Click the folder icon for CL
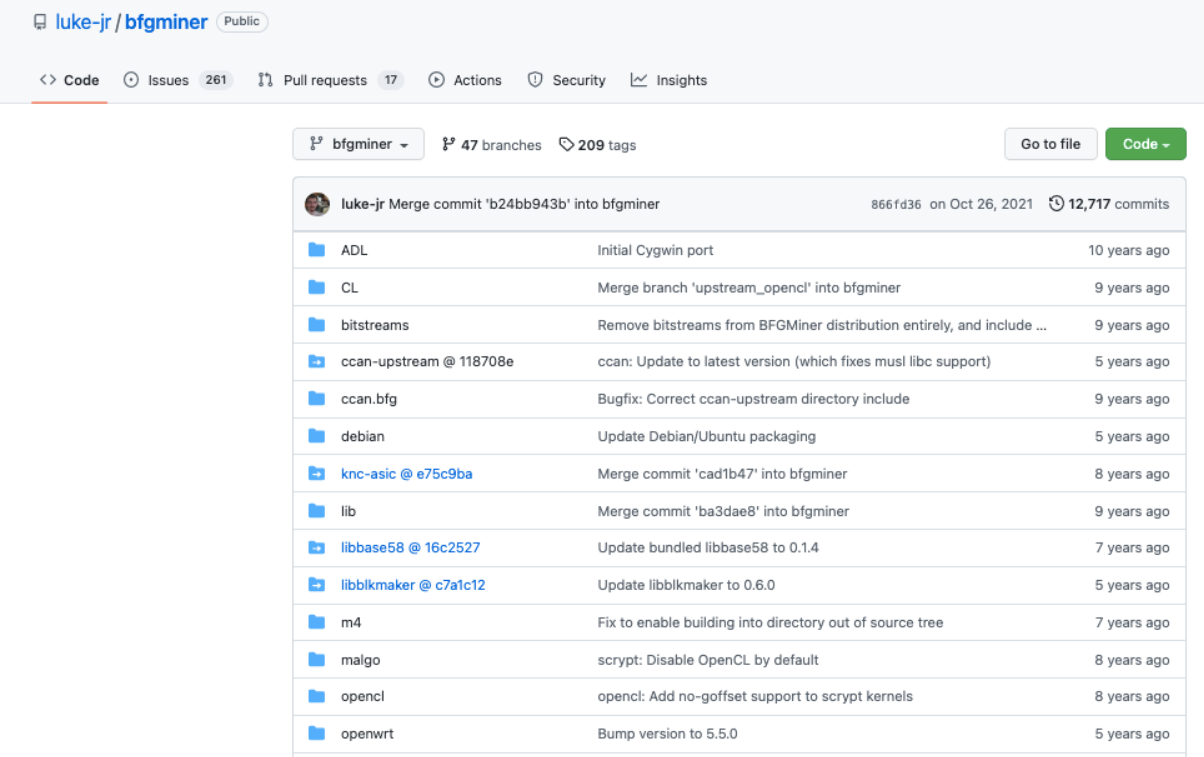1204x757 pixels. [317, 287]
